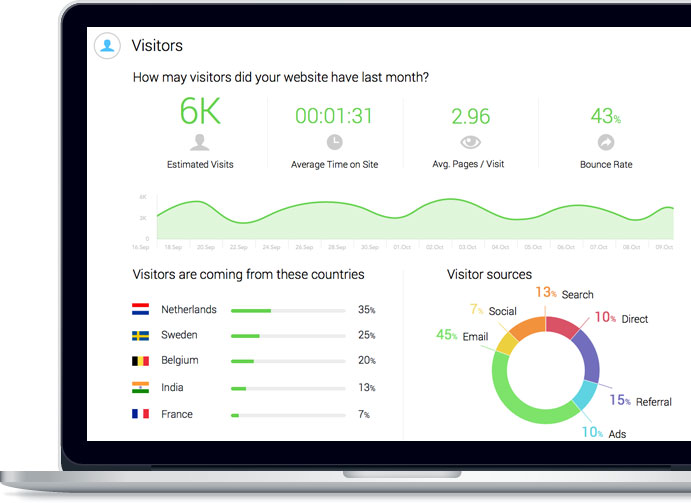This screenshot has height=503, width=691.
Task: Click the India country name
Action: [172, 387]
